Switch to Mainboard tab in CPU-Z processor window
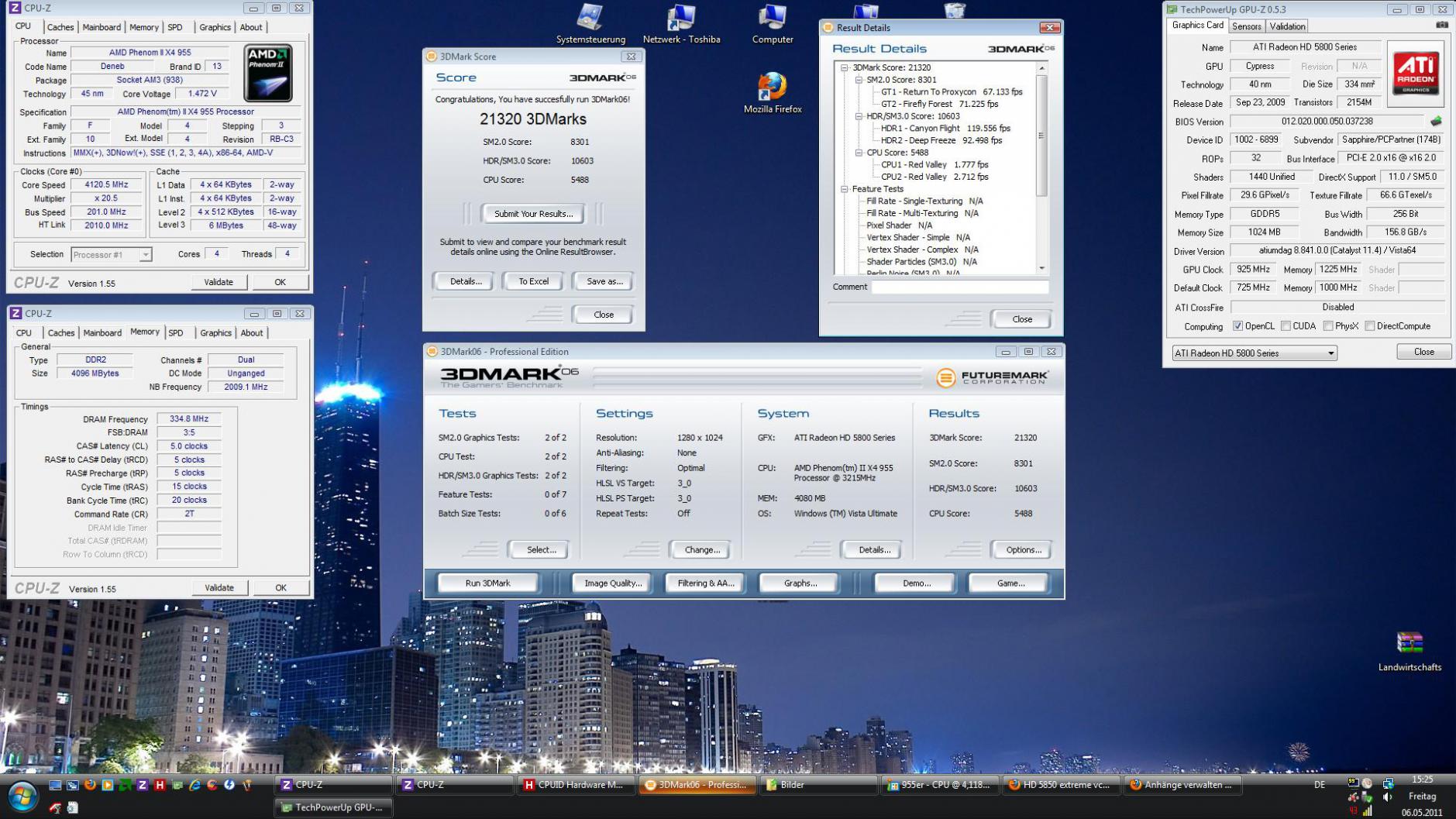 click(x=102, y=27)
